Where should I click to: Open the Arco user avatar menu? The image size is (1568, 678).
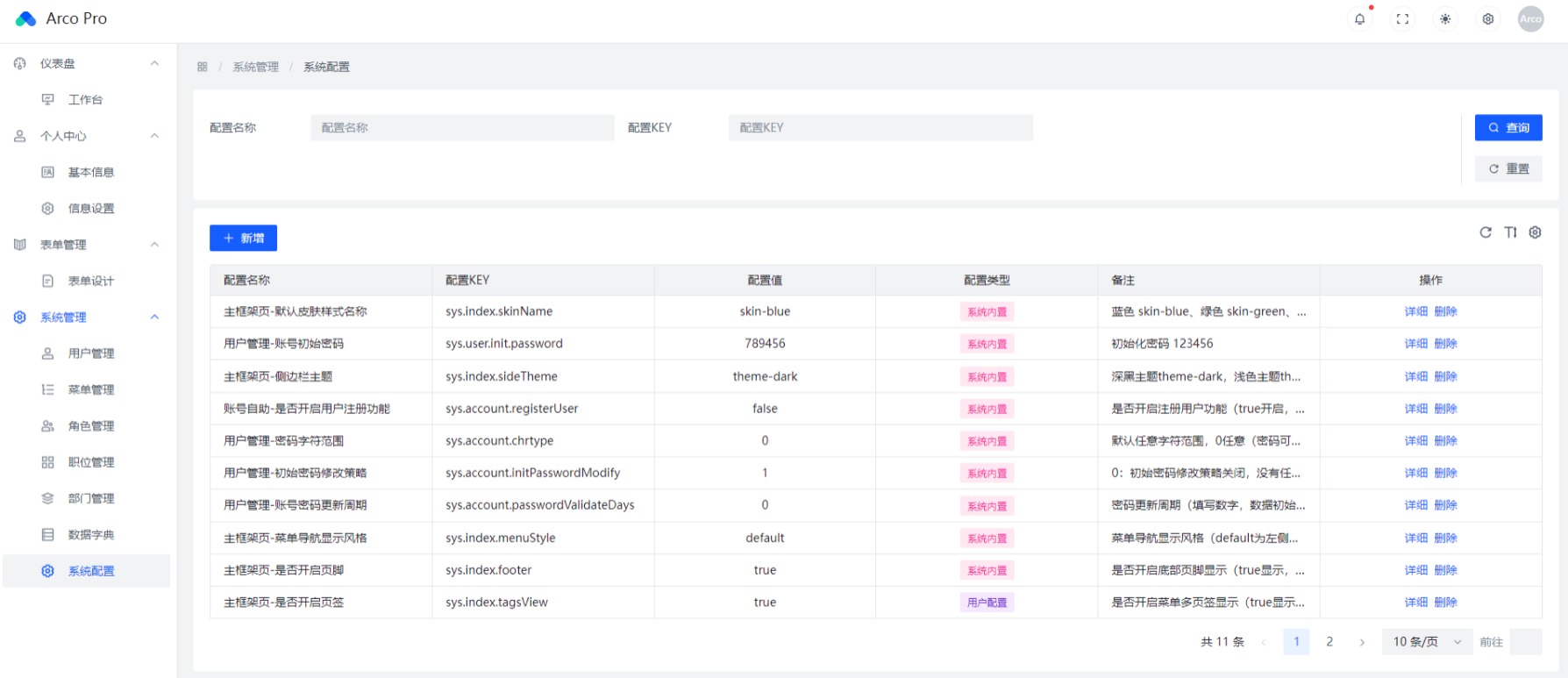tap(1531, 18)
